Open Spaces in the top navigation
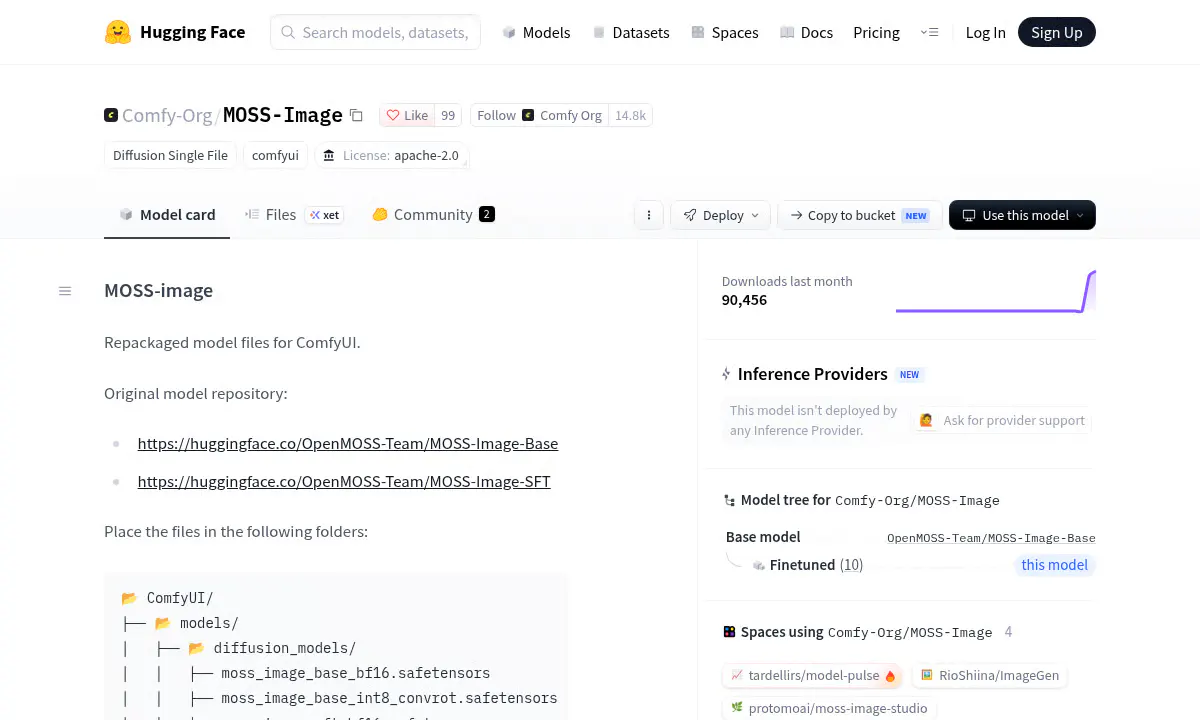The height and width of the screenshot is (720, 1200). pyautogui.click(x=725, y=32)
